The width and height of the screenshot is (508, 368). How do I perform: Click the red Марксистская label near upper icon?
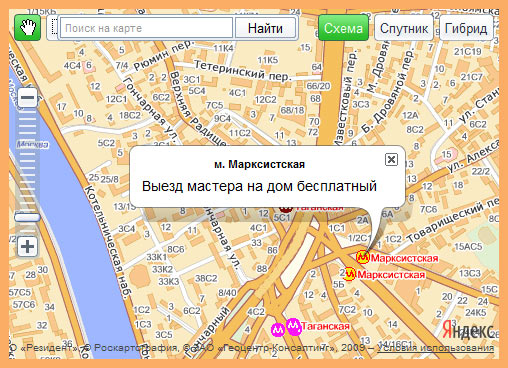[x=405, y=258]
